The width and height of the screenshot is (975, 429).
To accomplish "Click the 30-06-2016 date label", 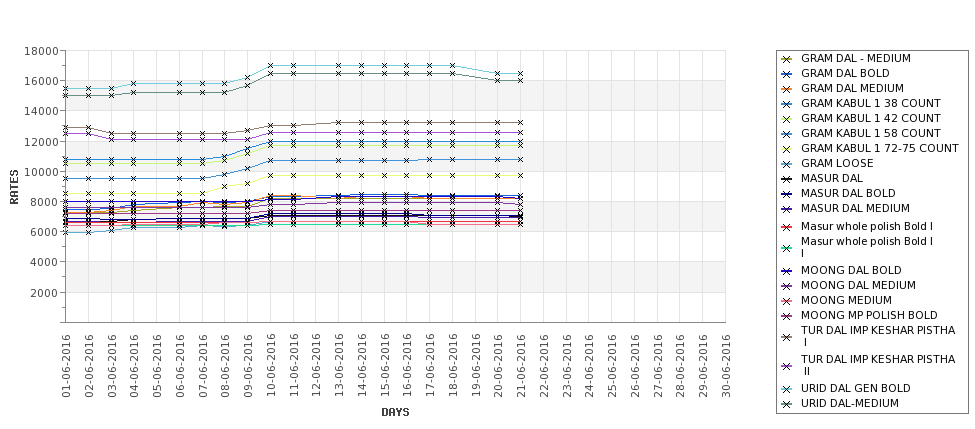I will (726, 366).
